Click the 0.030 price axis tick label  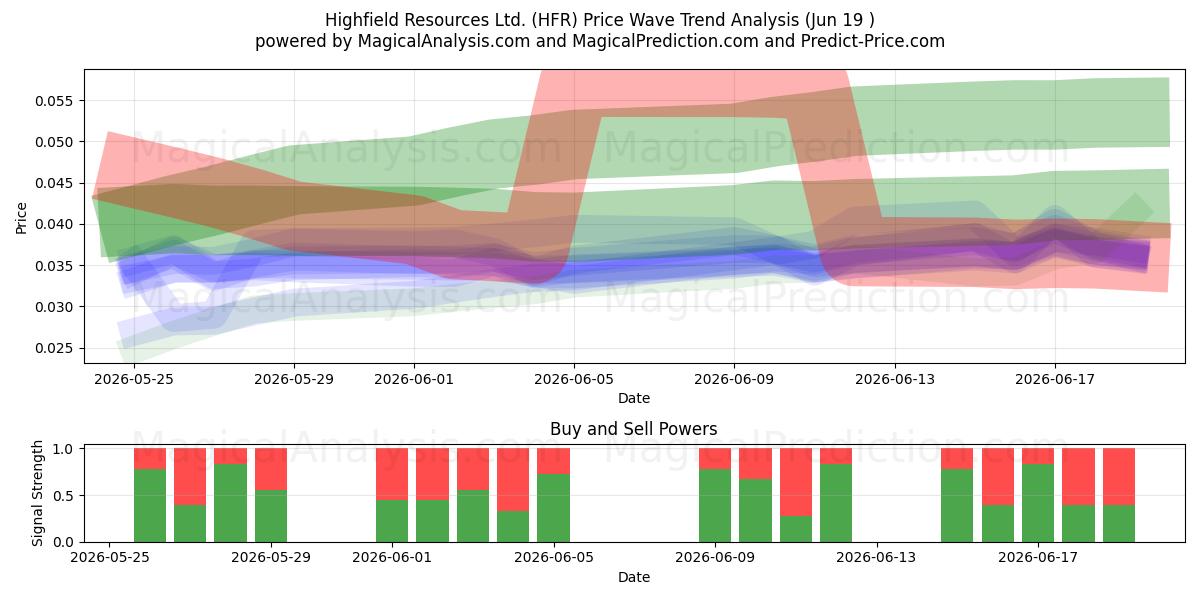(55, 307)
